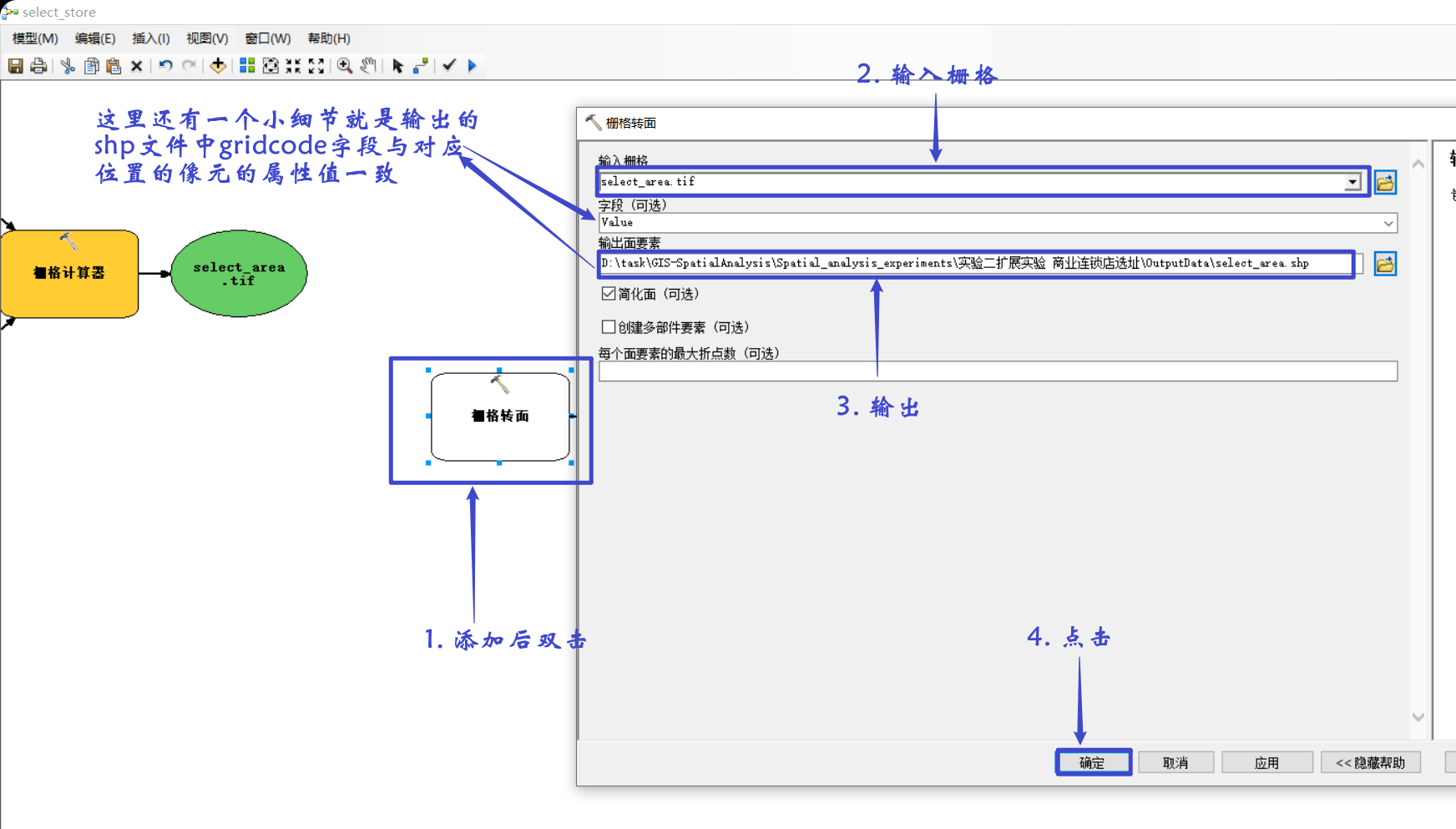
Task: Click the Undo arrow icon
Action: tap(164, 66)
